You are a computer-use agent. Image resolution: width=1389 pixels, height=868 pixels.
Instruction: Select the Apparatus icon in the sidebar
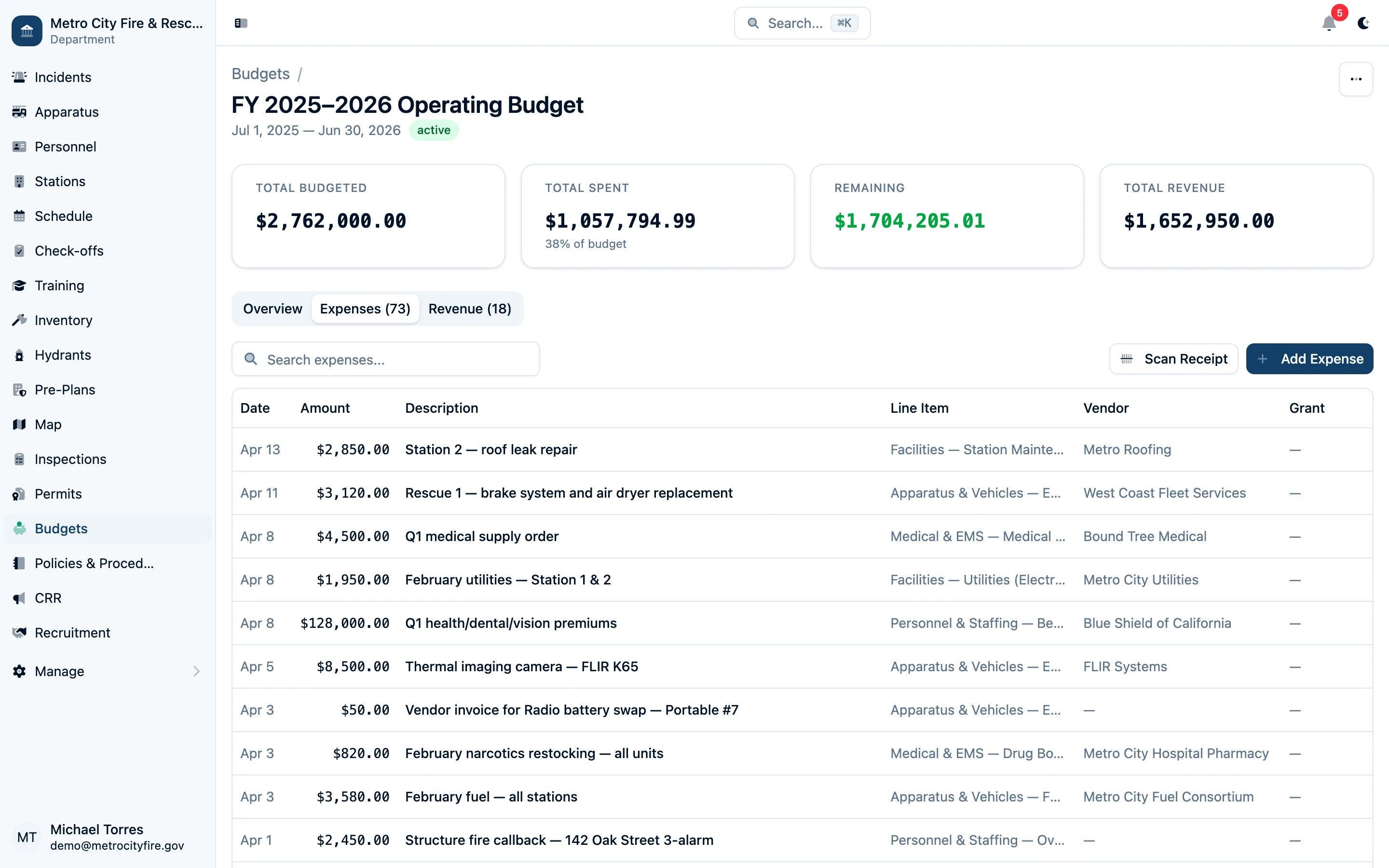click(19, 112)
